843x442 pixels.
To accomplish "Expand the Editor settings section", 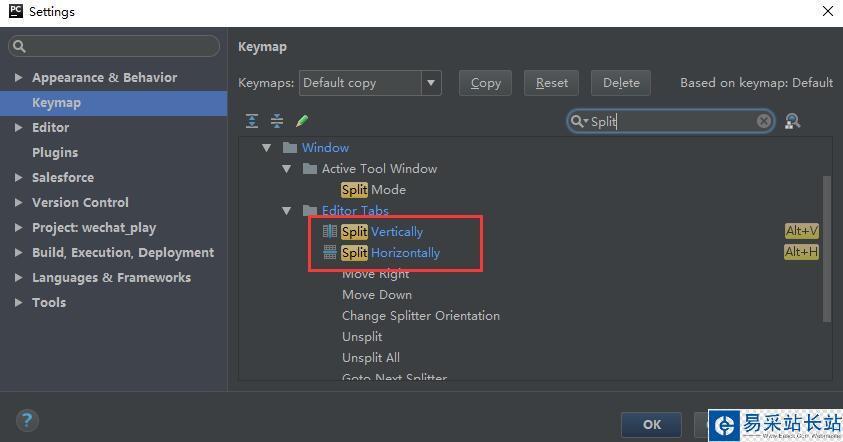I will [x=18, y=127].
